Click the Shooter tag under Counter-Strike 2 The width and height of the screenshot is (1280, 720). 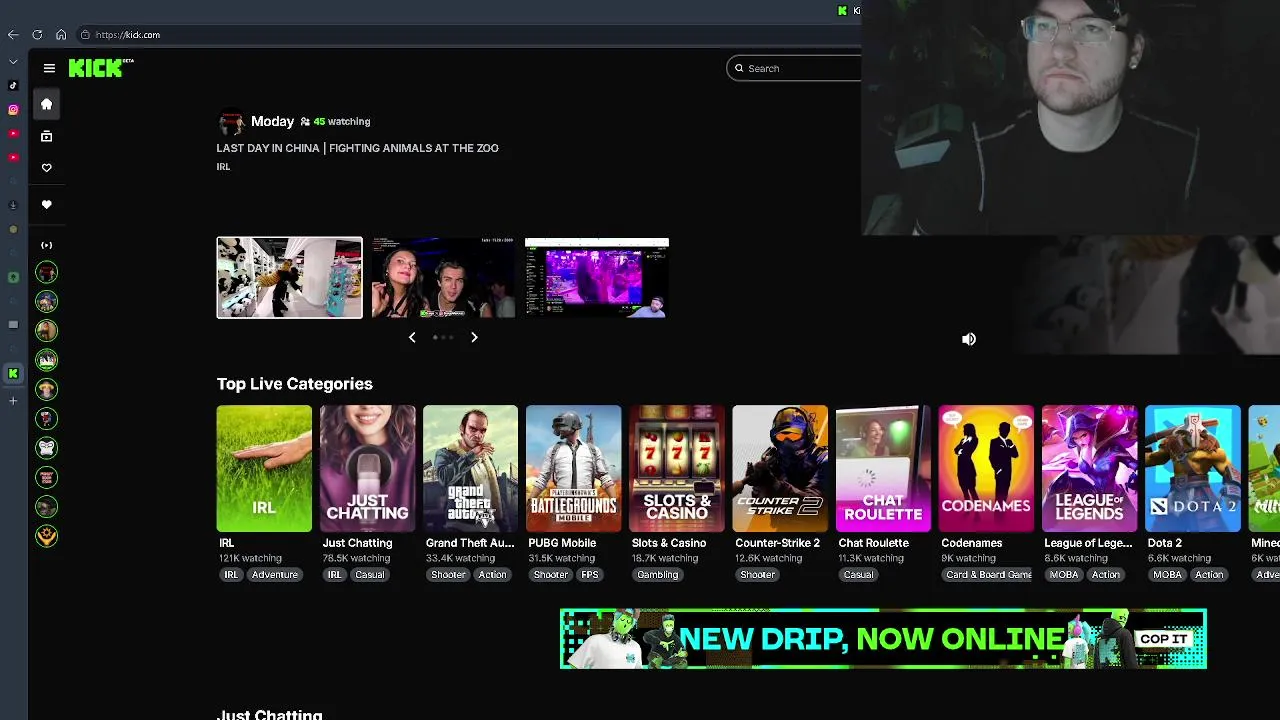click(x=758, y=575)
